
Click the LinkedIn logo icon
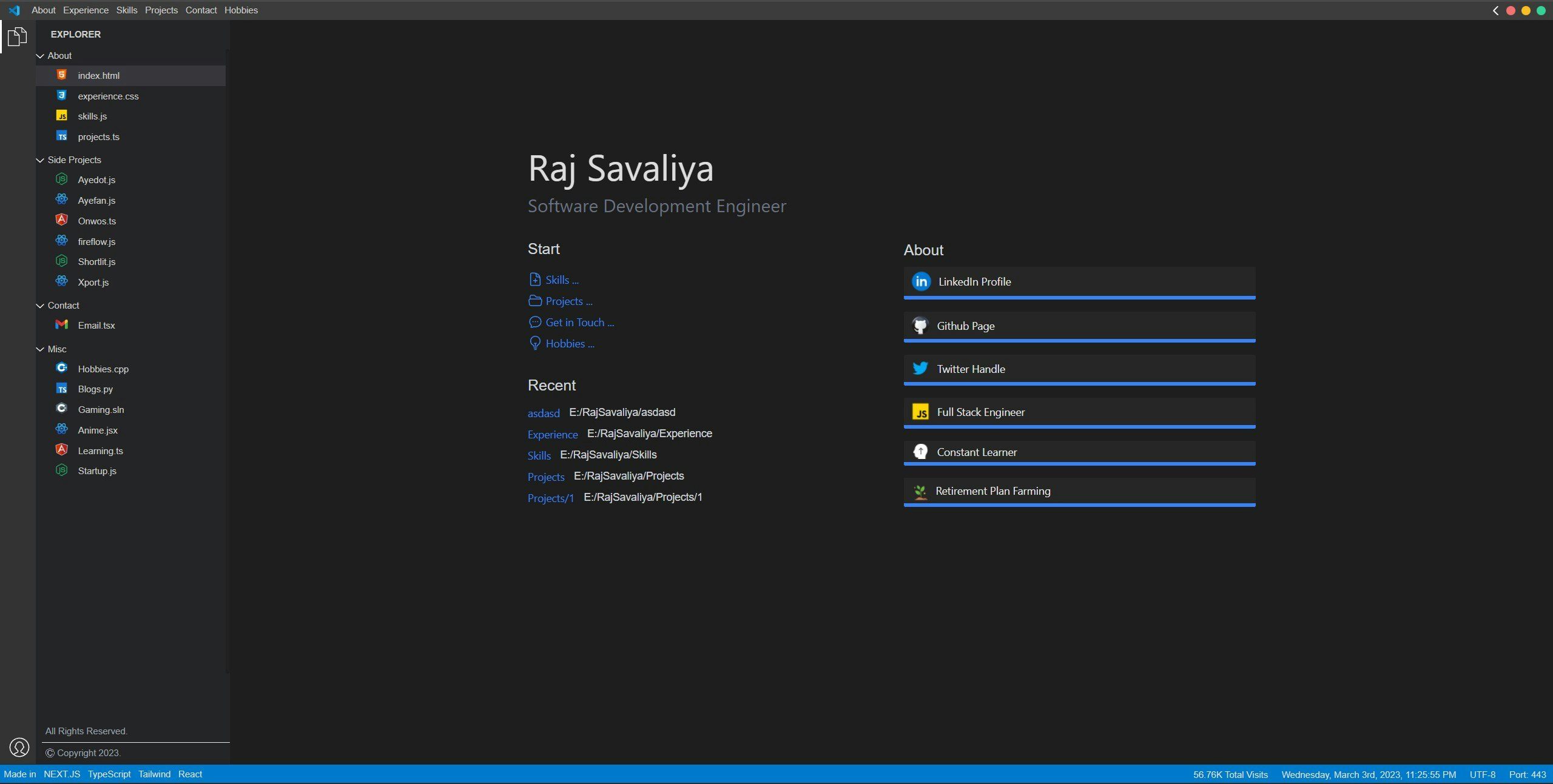click(921, 281)
